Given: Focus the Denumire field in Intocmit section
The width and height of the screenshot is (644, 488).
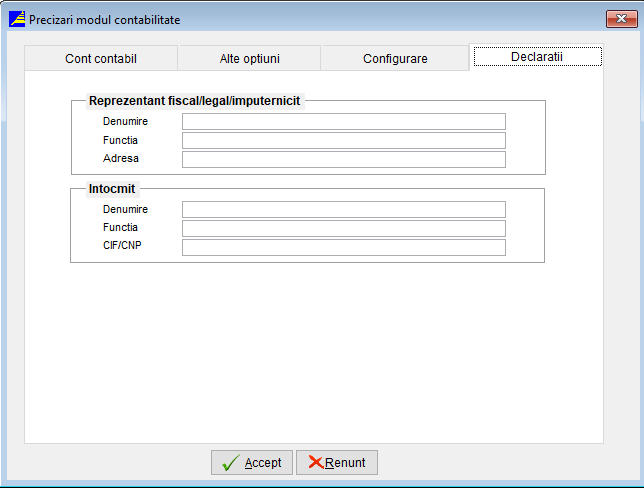Looking at the screenshot, I should (343, 209).
